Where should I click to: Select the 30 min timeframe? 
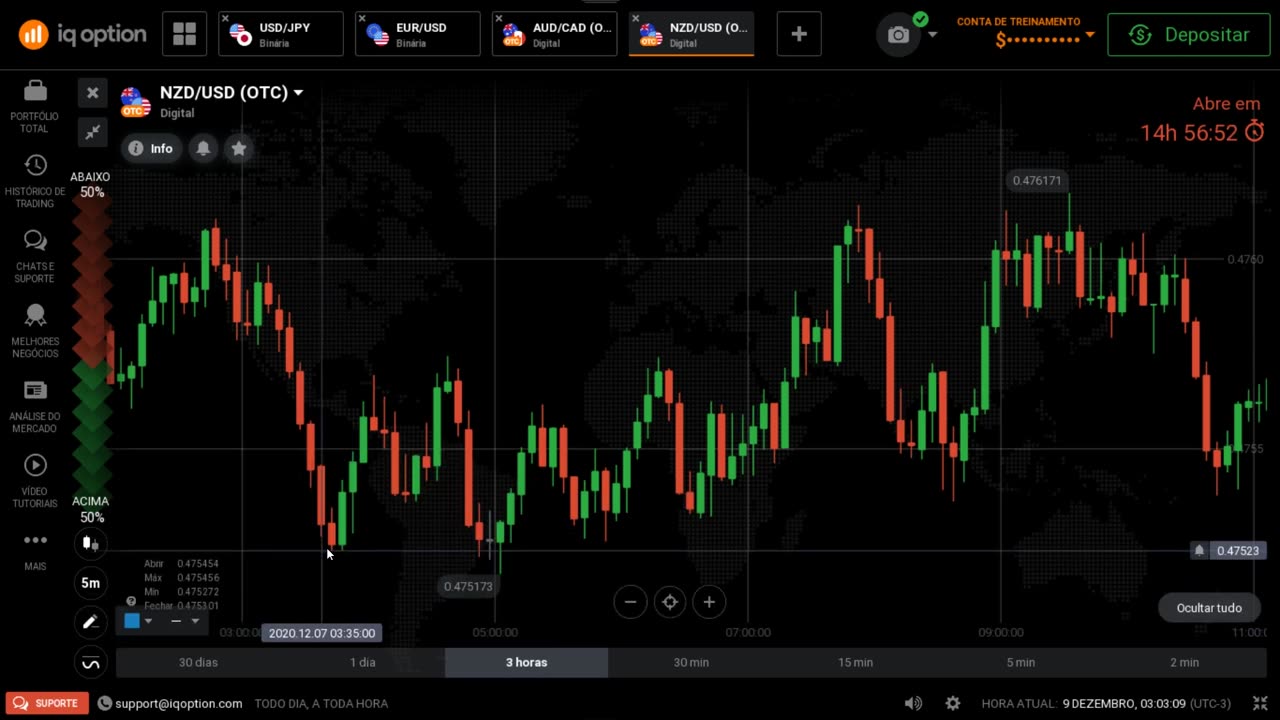click(x=691, y=662)
